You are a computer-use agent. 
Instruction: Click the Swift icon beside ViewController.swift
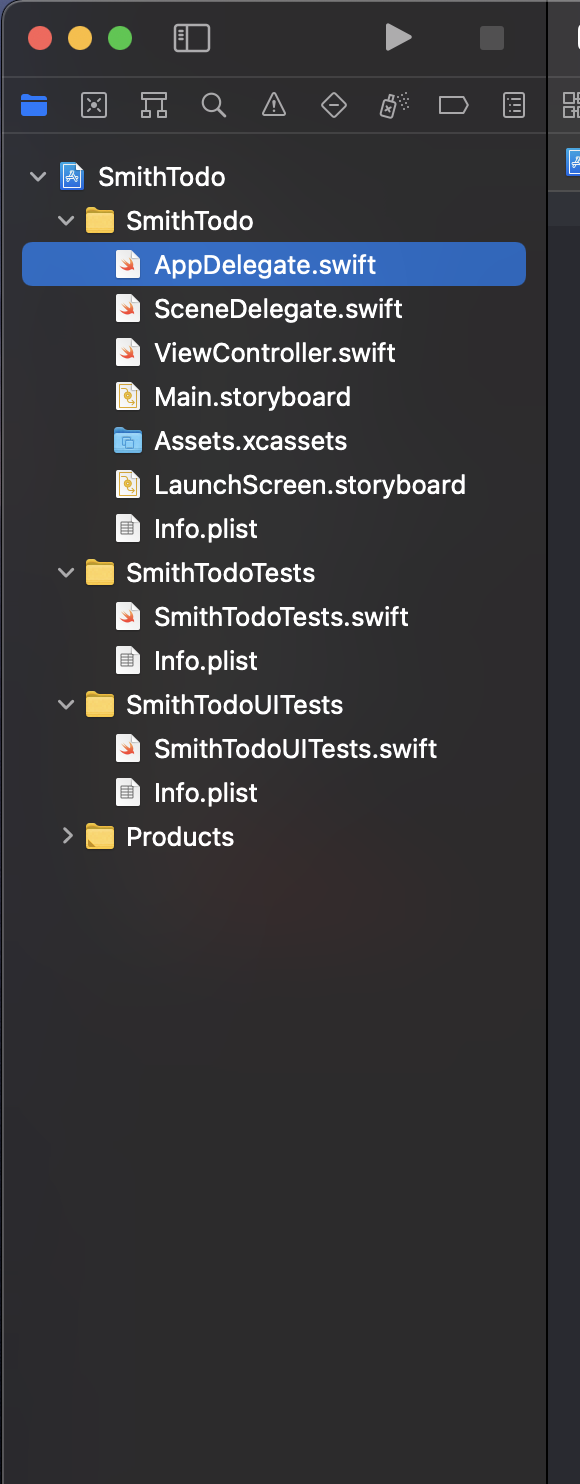[128, 353]
